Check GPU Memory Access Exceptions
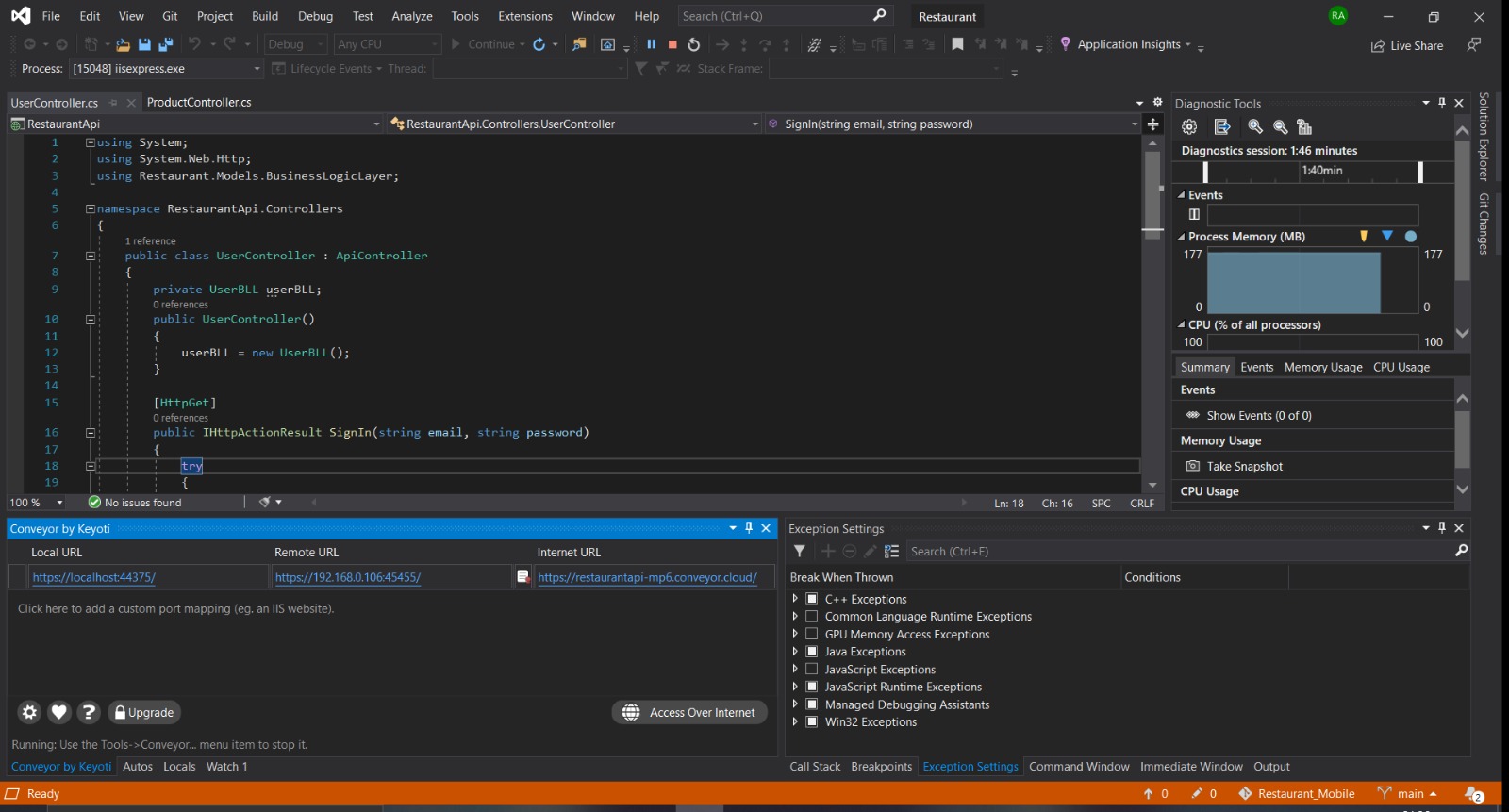This screenshot has height=812, width=1509. (x=812, y=634)
